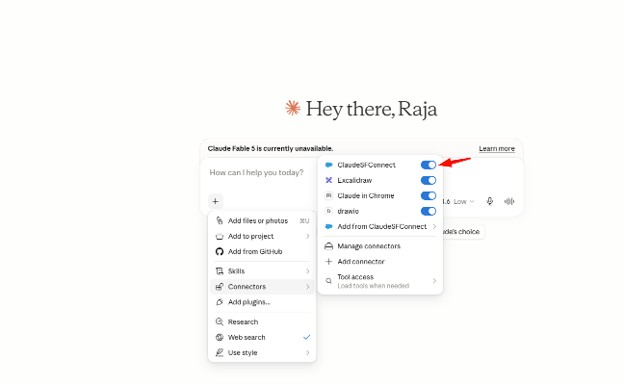Click the GitHub logo icon

(219, 251)
